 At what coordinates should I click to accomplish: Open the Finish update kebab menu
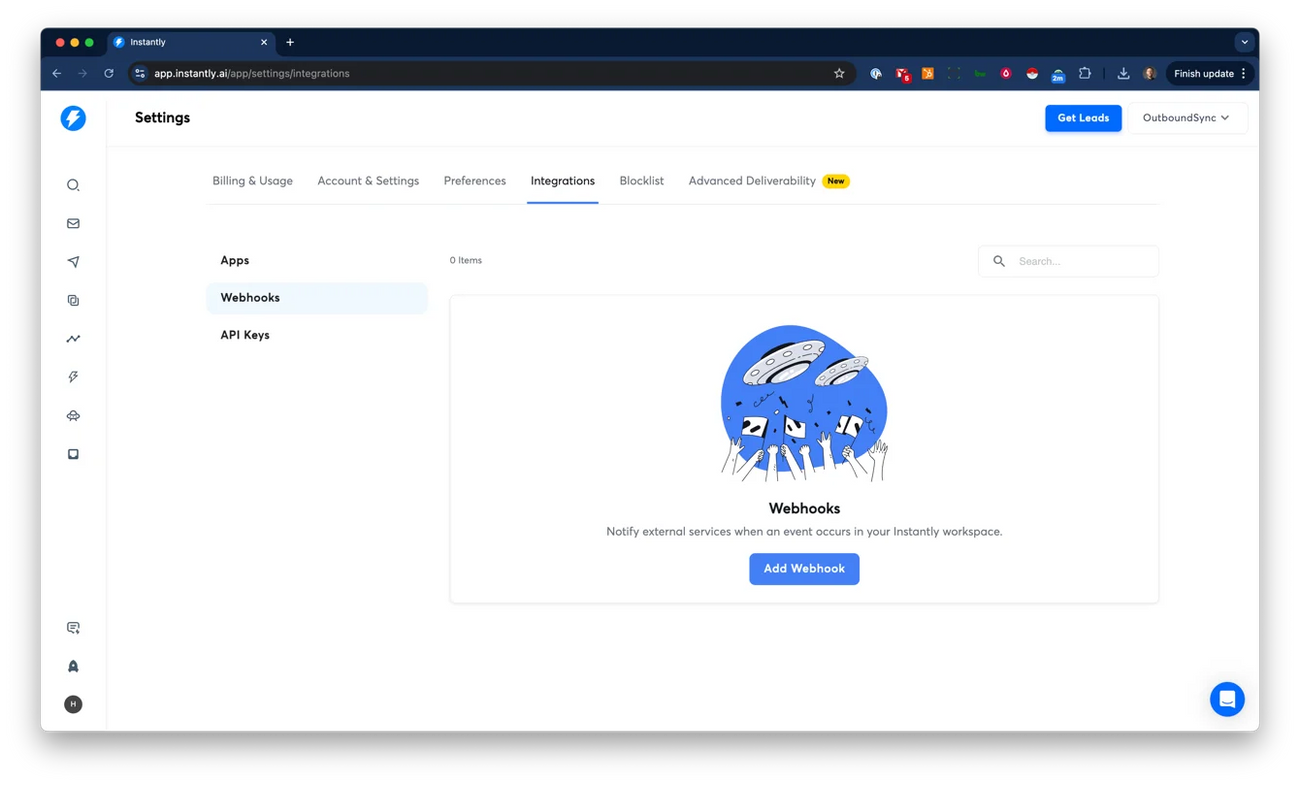1241,73
